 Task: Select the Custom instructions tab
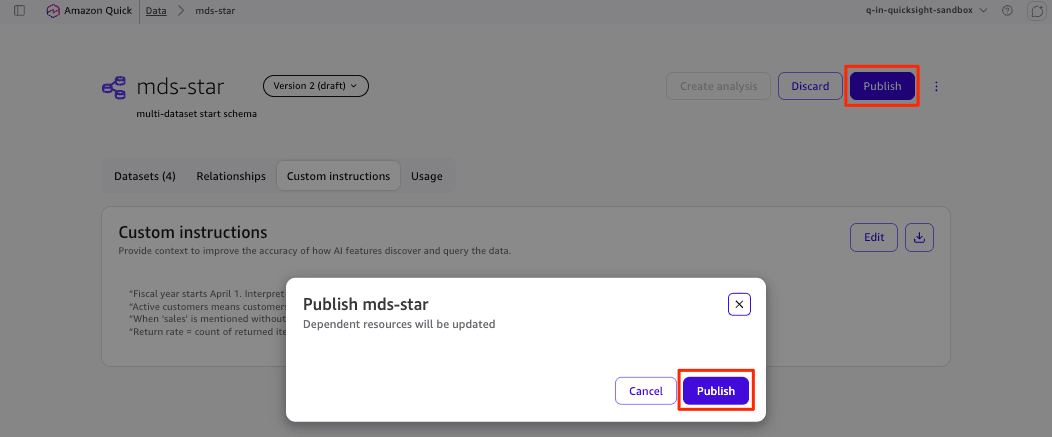click(x=338, y=176)
